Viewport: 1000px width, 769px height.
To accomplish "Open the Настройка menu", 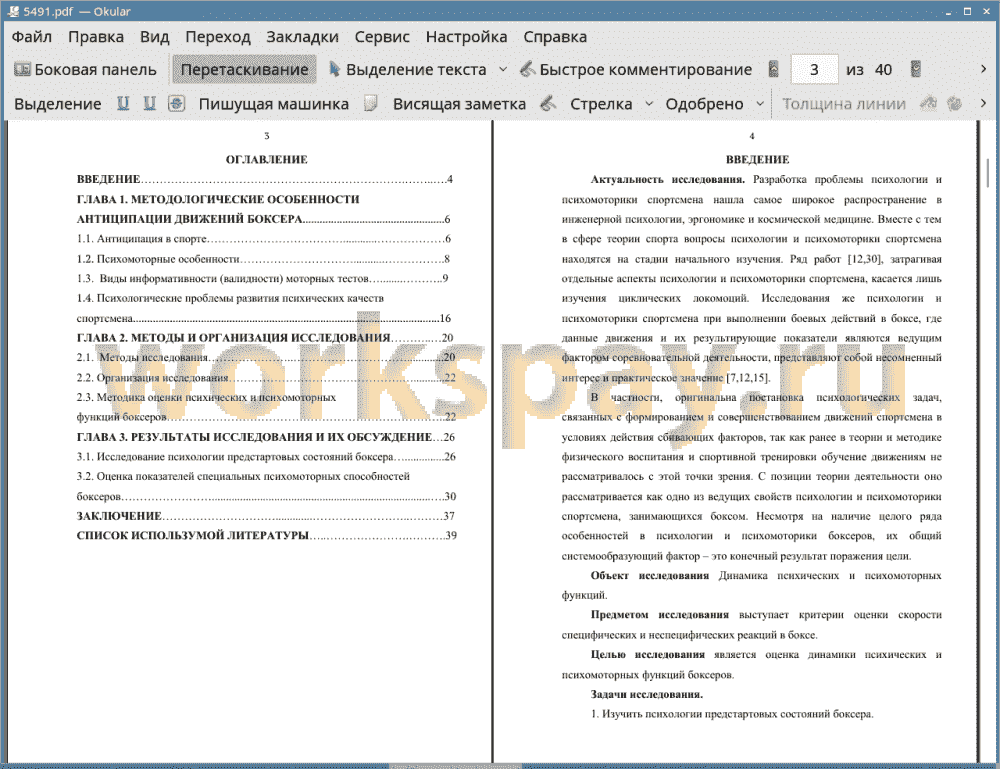I will pyautogui.click(x=466, y=37).
